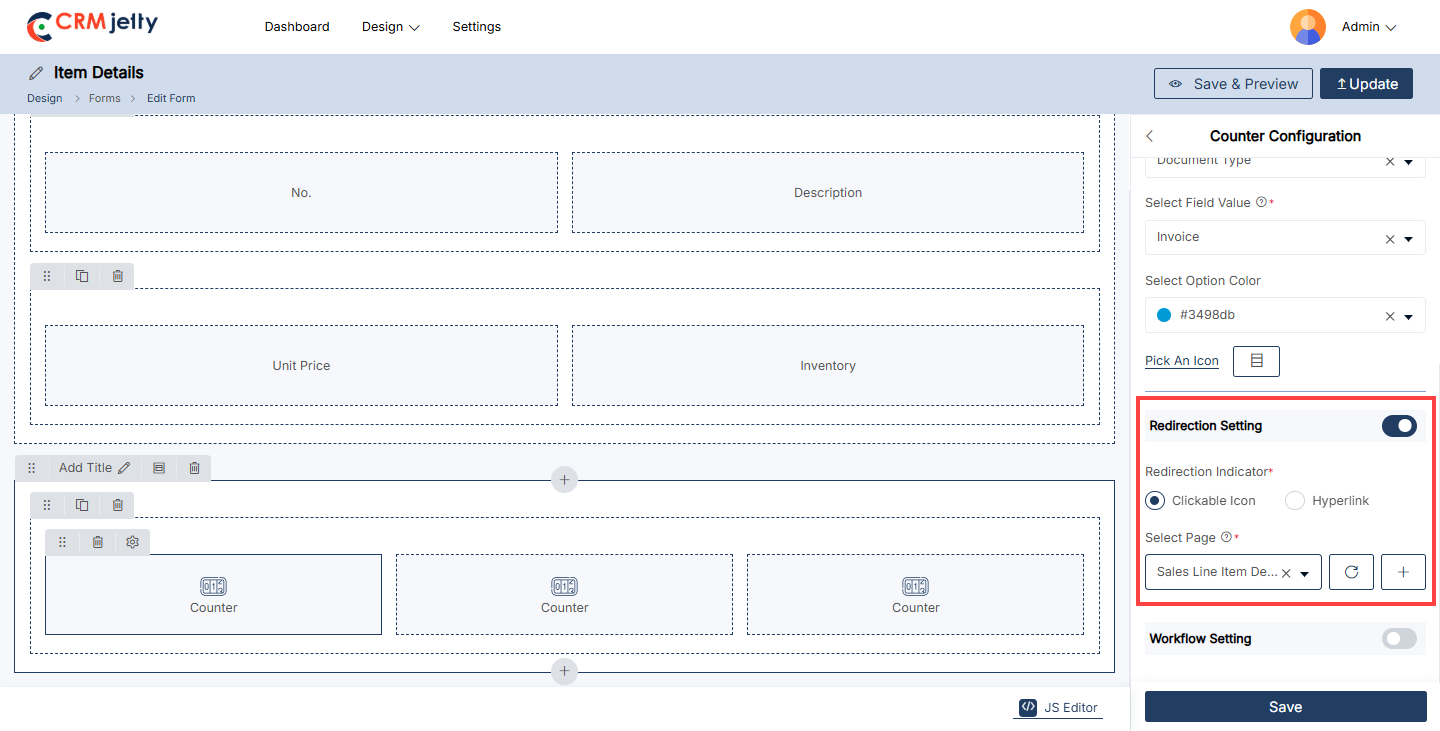Click the pencil icon beside Add Title
Image resolution: width=1440 pixels, height=731 pixels.
tap(124, 467)
